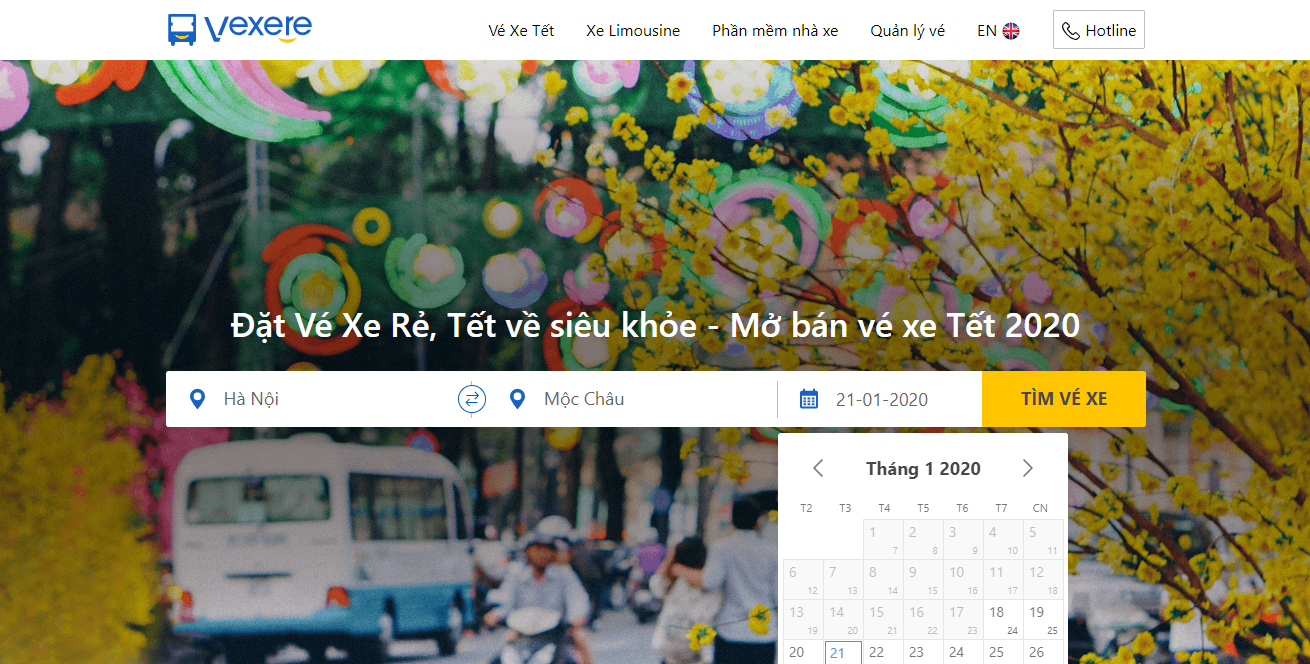
Task: Open Phần mềm nhà xe menu item
Action: tap(775, 31)
